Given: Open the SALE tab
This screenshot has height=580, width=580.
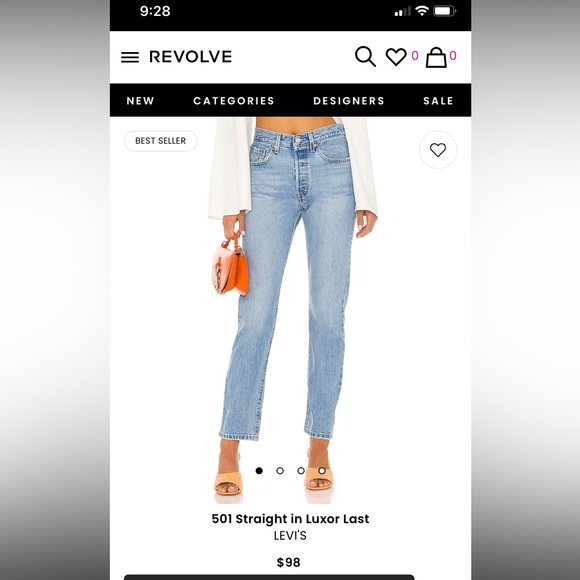Looking at the screenshot, I should tap(438, 101).
